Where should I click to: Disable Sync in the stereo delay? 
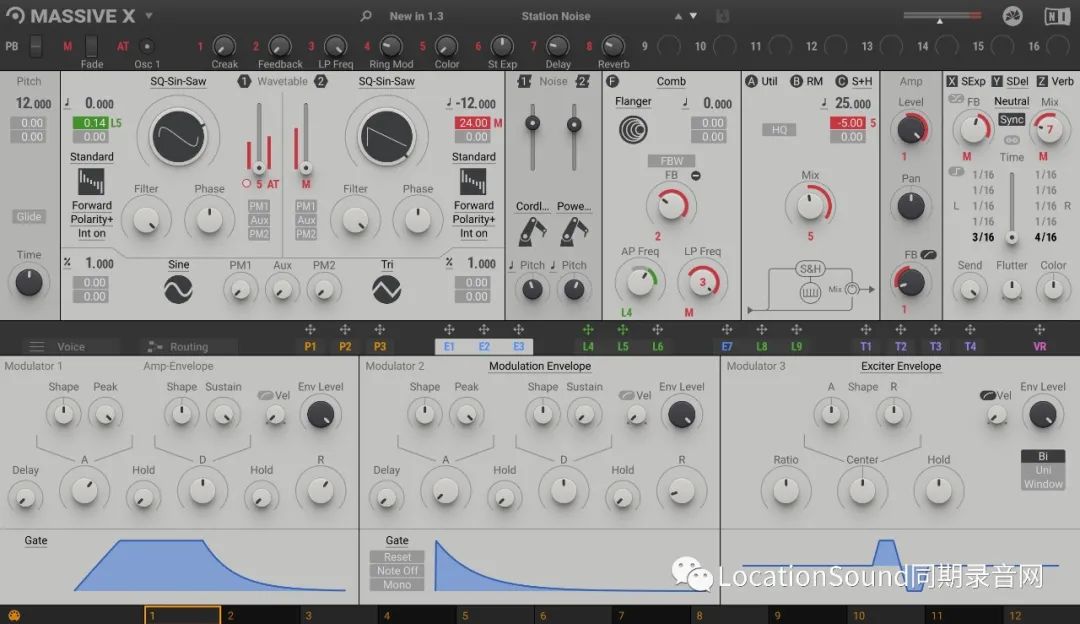click(1012, 120)
